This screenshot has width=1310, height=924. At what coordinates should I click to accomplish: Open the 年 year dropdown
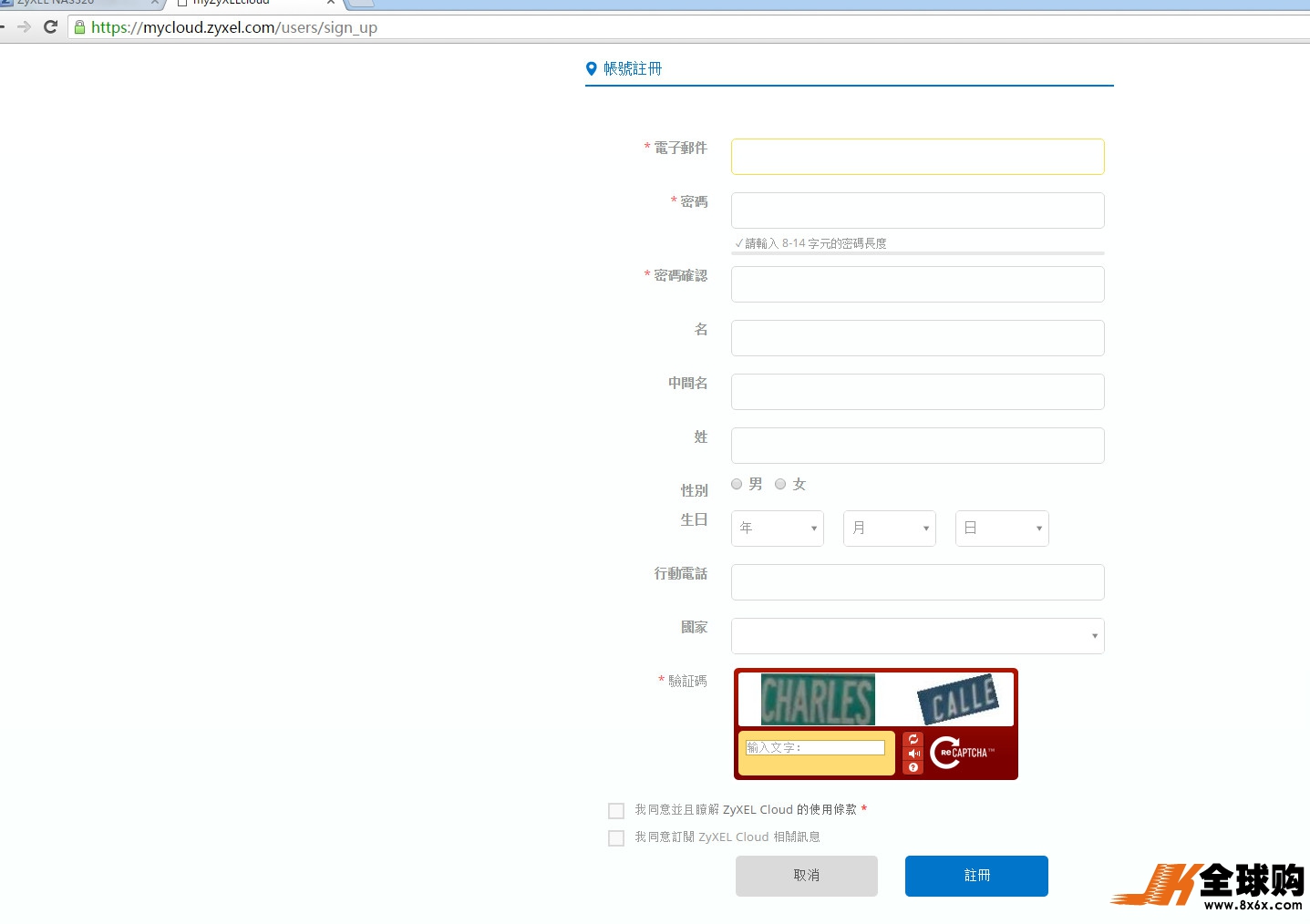[x=776, y=528]
